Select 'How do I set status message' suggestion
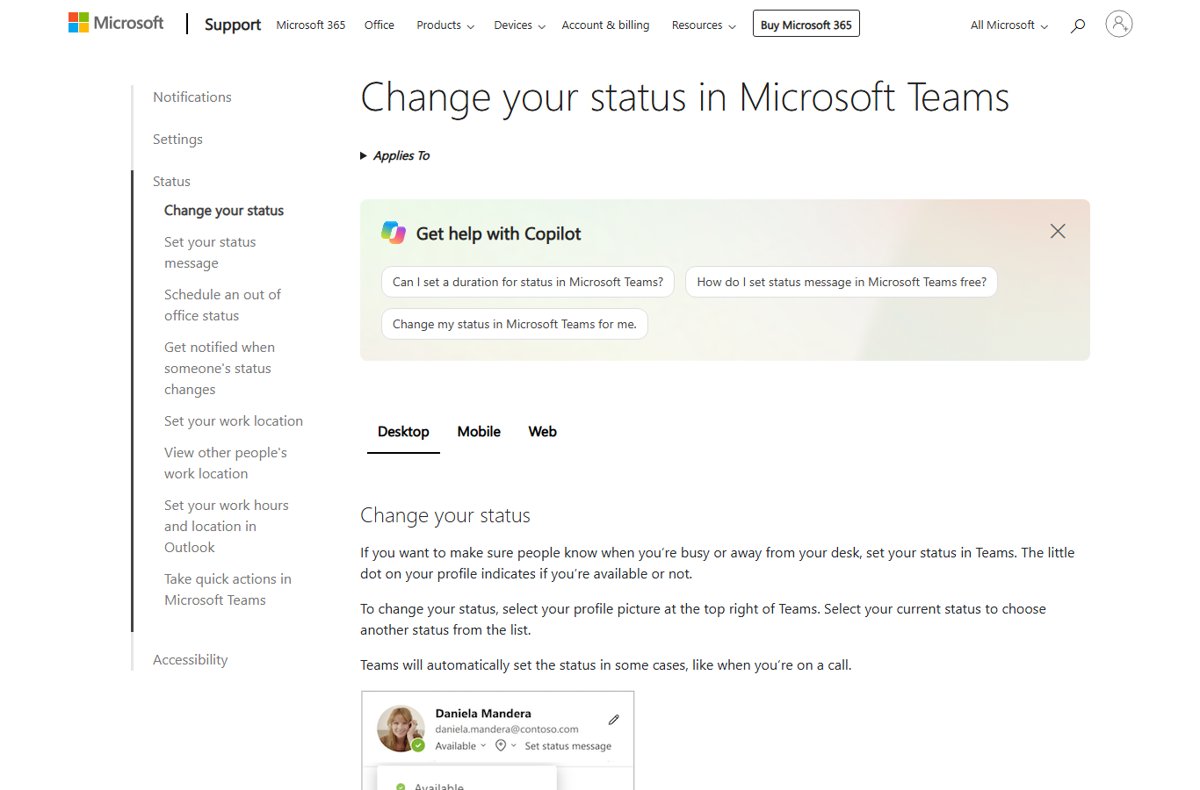The image size is (1200, 790). pos(841,282)
